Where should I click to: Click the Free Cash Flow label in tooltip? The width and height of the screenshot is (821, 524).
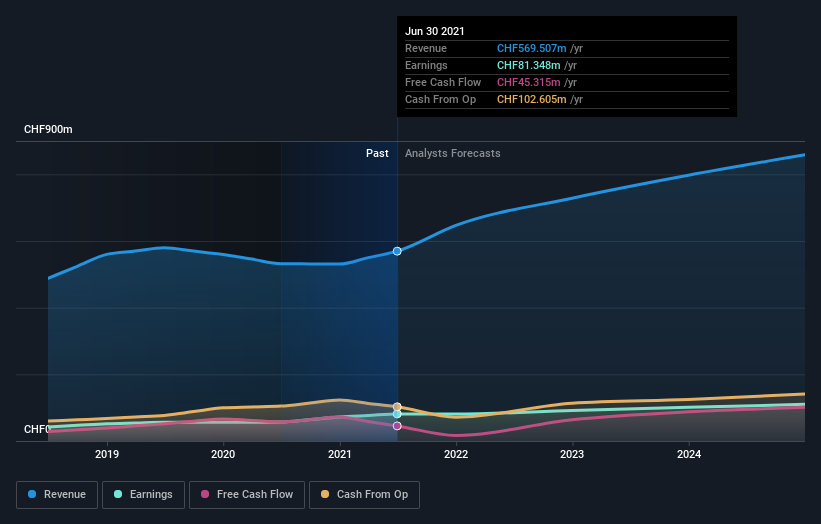(443, 82)
